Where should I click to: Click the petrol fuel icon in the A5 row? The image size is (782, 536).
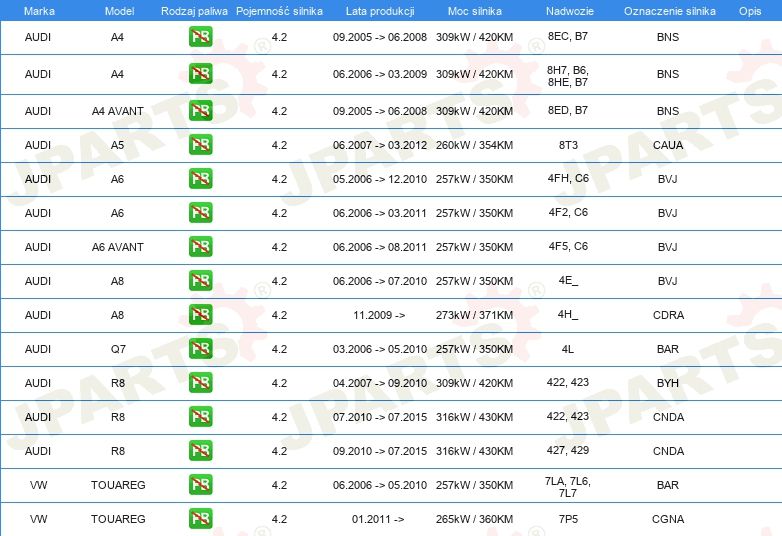(x=200, y=145)
